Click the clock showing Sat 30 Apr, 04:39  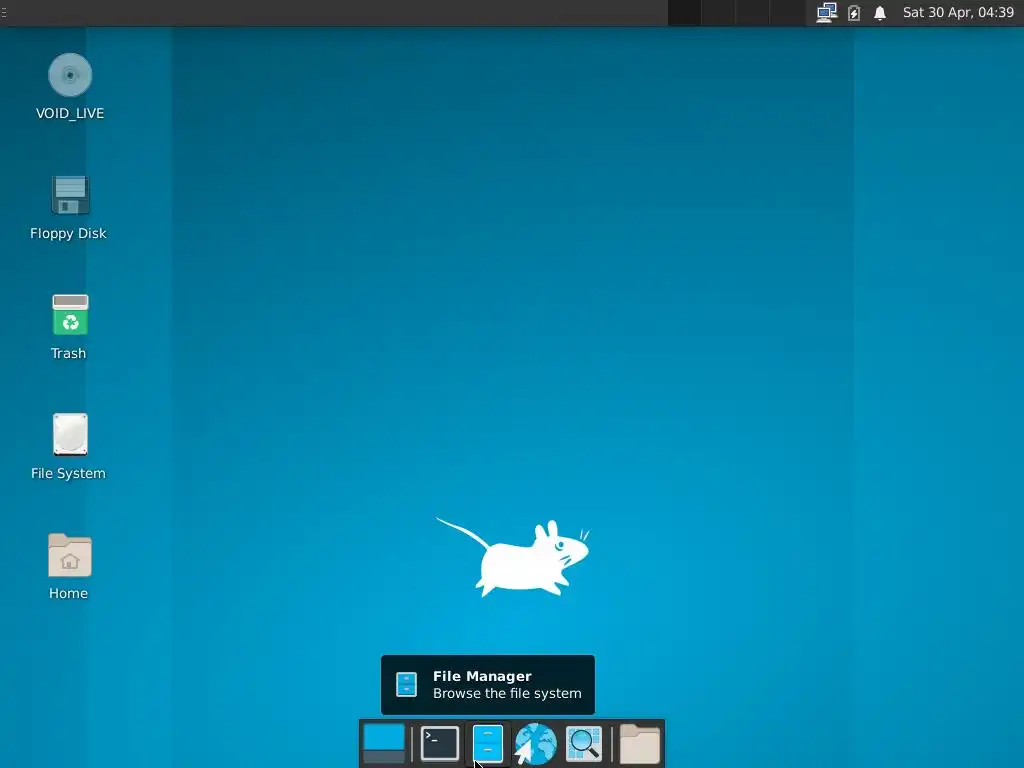click(x=958, y=12)
